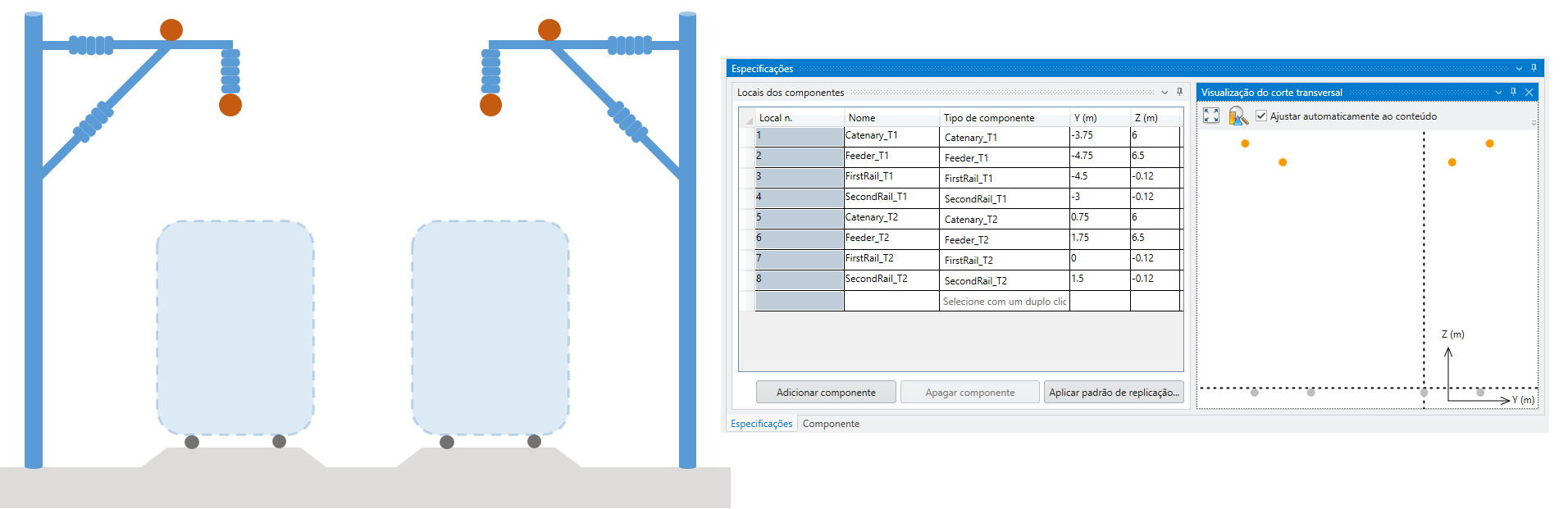1568x509 pixels.
Task: Open the Especificações panel options chevron
Action: 1520,69
